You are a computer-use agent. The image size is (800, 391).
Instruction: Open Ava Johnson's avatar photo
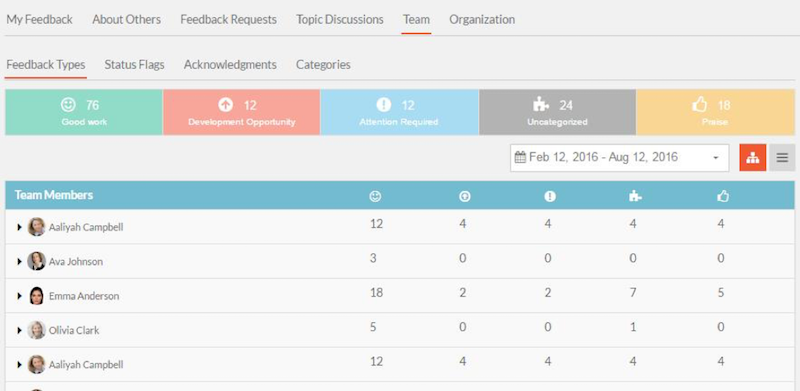[x=36, y=261]
